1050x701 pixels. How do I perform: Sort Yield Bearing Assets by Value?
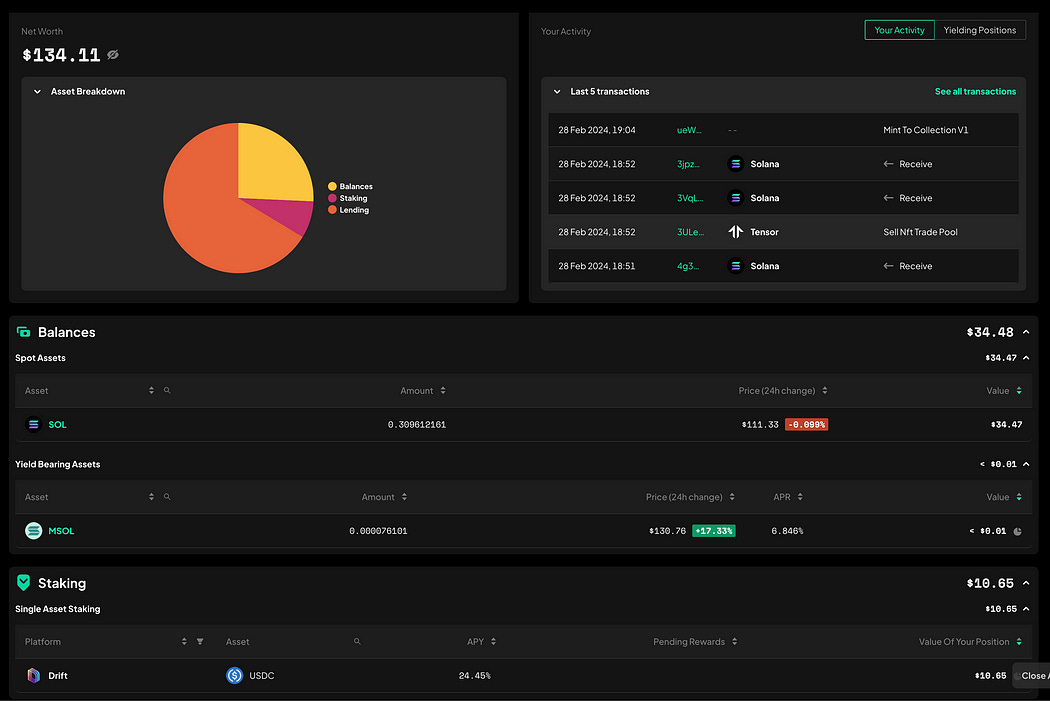tap(1019, 497)
